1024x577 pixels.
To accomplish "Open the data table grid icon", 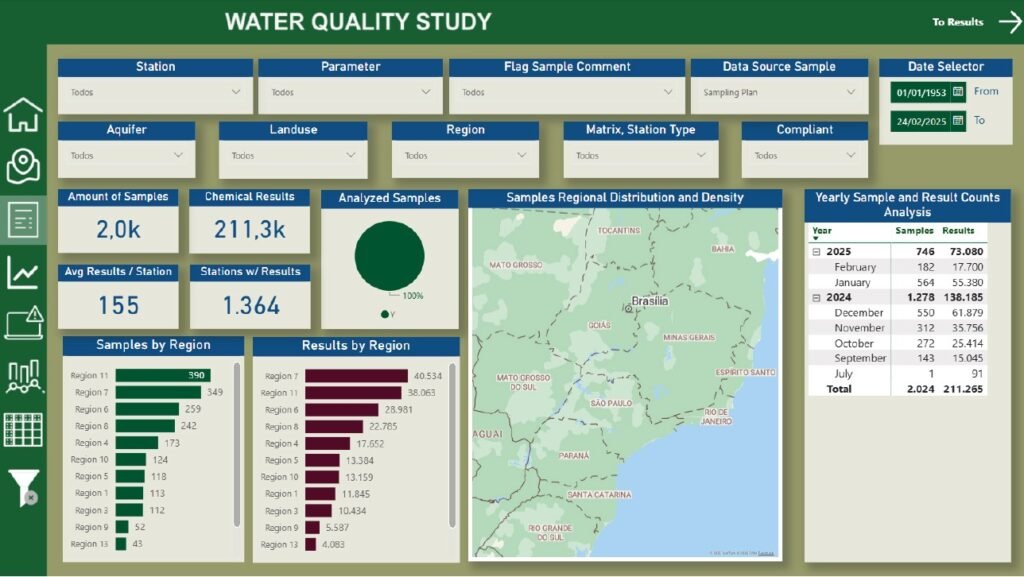I will pos(23,429).
